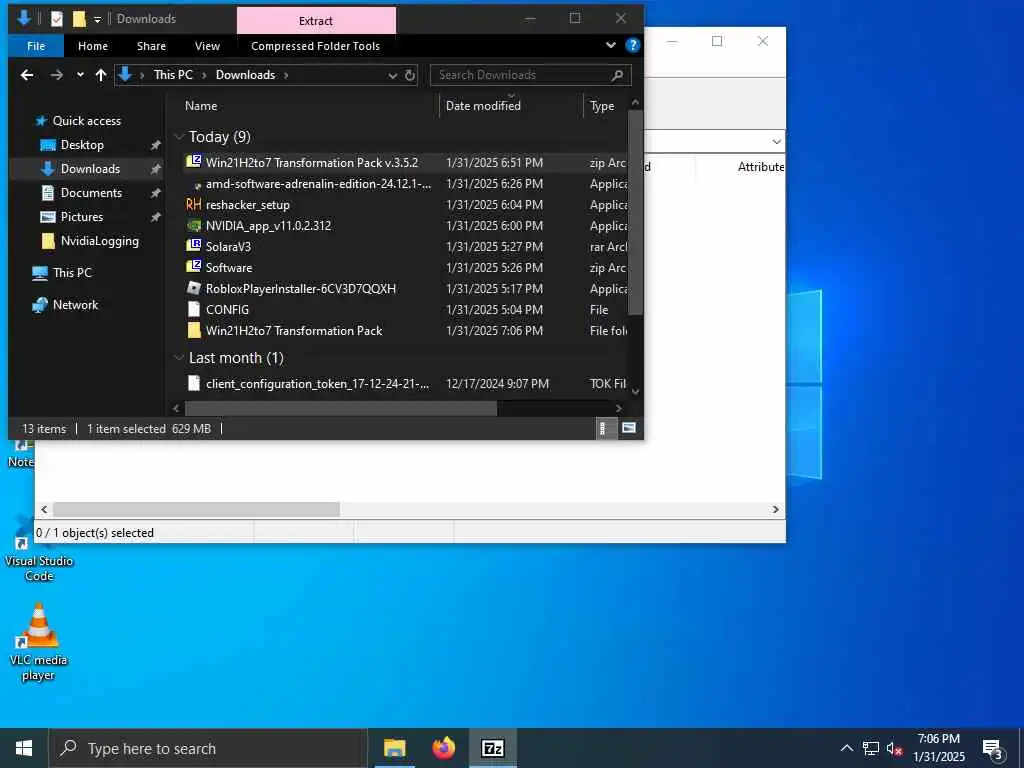Open the recent locations dropdown arrow
Screen dimensions: 1024x768
(80, 75)
